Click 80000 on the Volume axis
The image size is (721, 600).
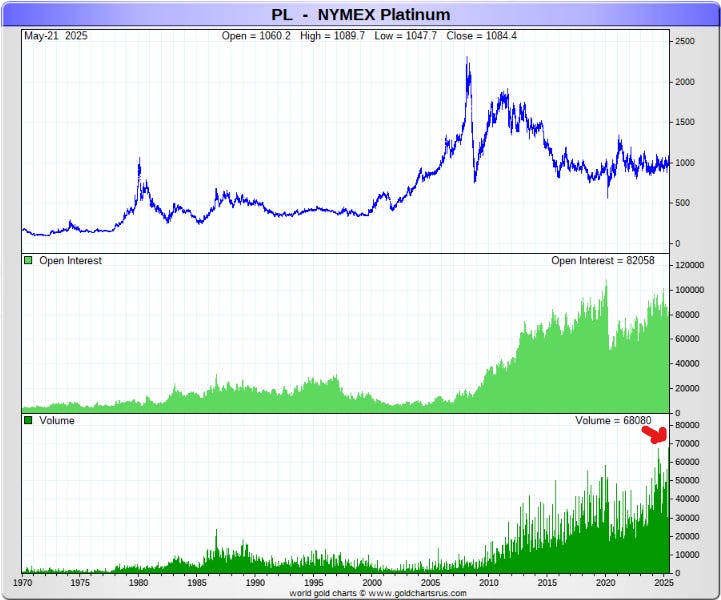pyautogui.click(x=687, y=425)
